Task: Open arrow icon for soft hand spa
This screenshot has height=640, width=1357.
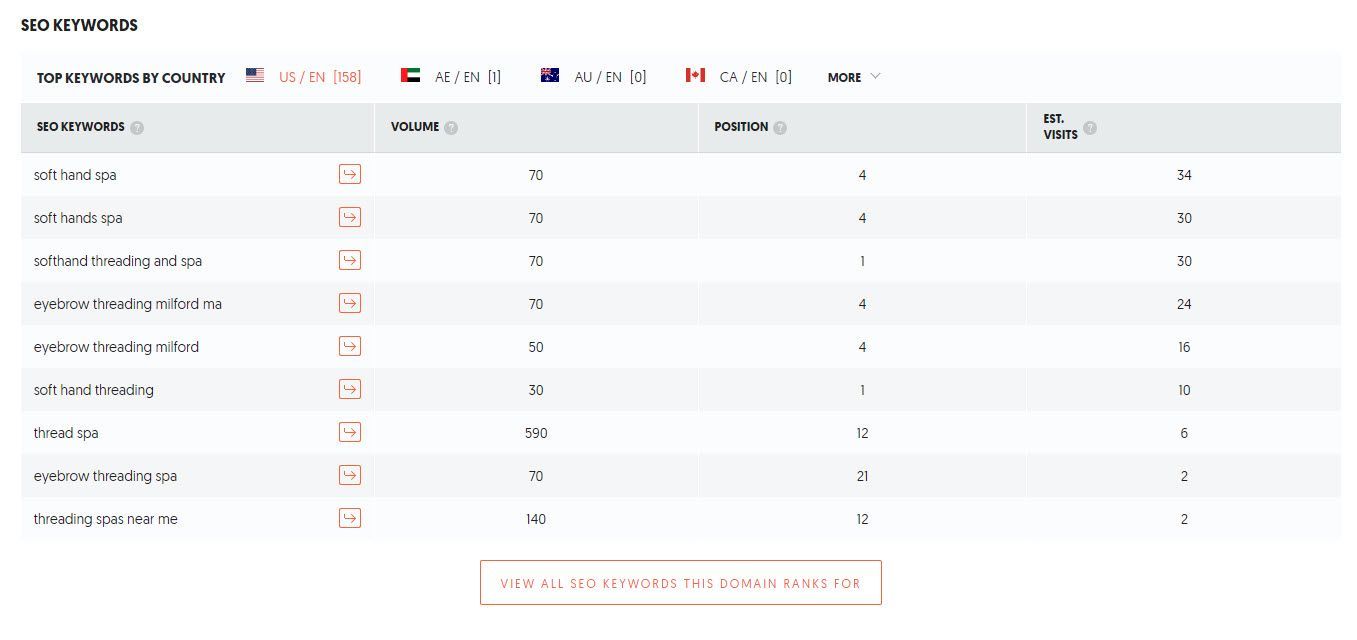Action: pos(349,174)
